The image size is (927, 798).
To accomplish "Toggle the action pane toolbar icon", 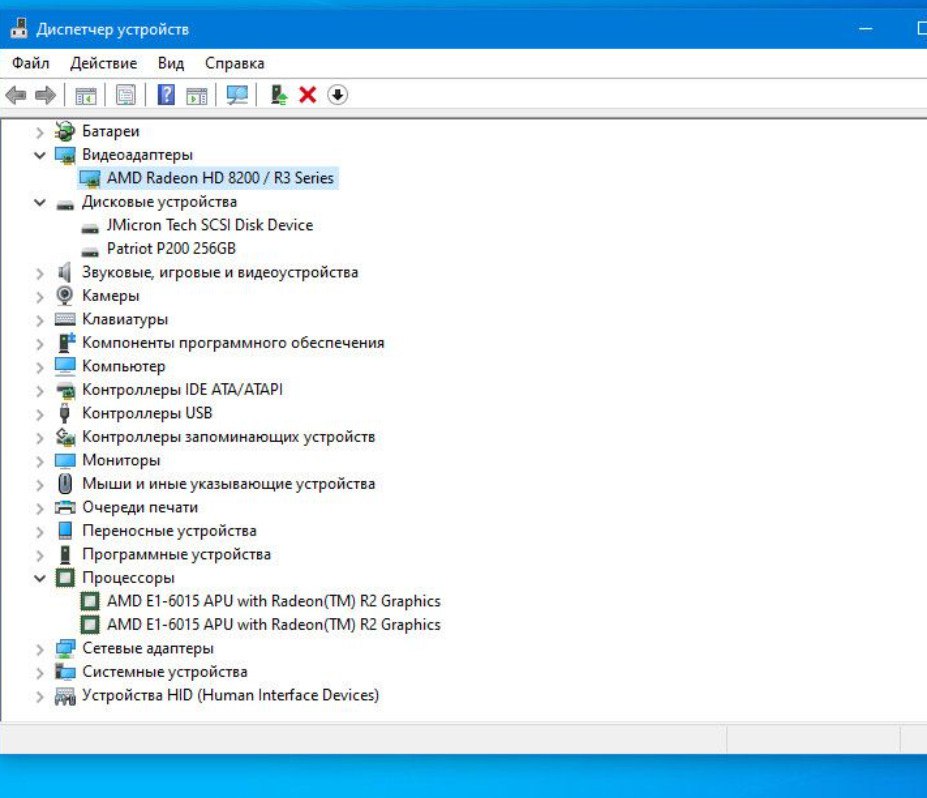I will pos(197,95).
